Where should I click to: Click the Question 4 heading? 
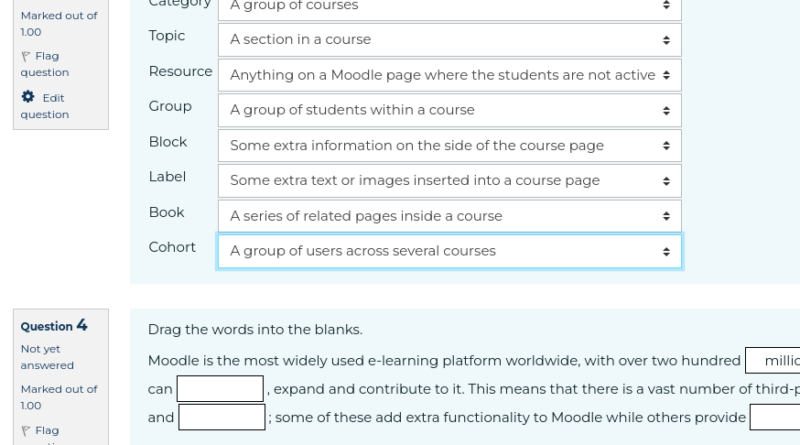54,326
